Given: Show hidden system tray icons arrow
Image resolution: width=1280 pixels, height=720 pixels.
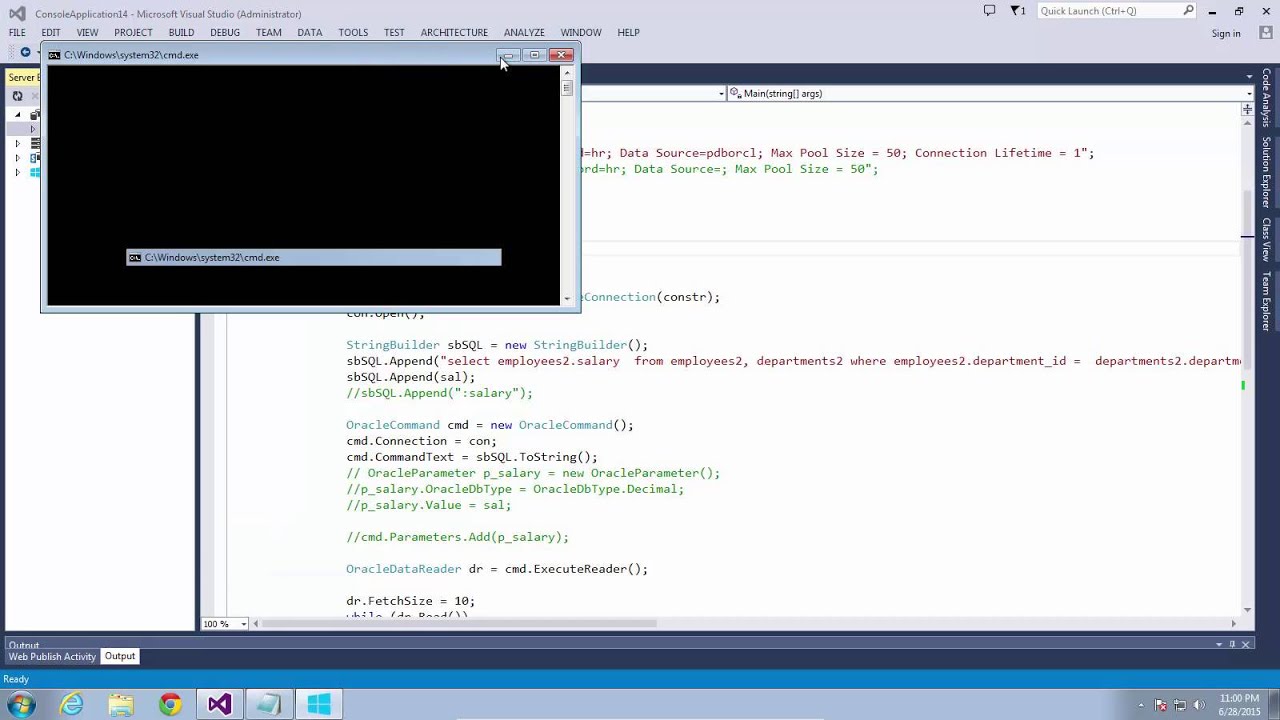Looking at the screenshot, I should (1142, 705).
